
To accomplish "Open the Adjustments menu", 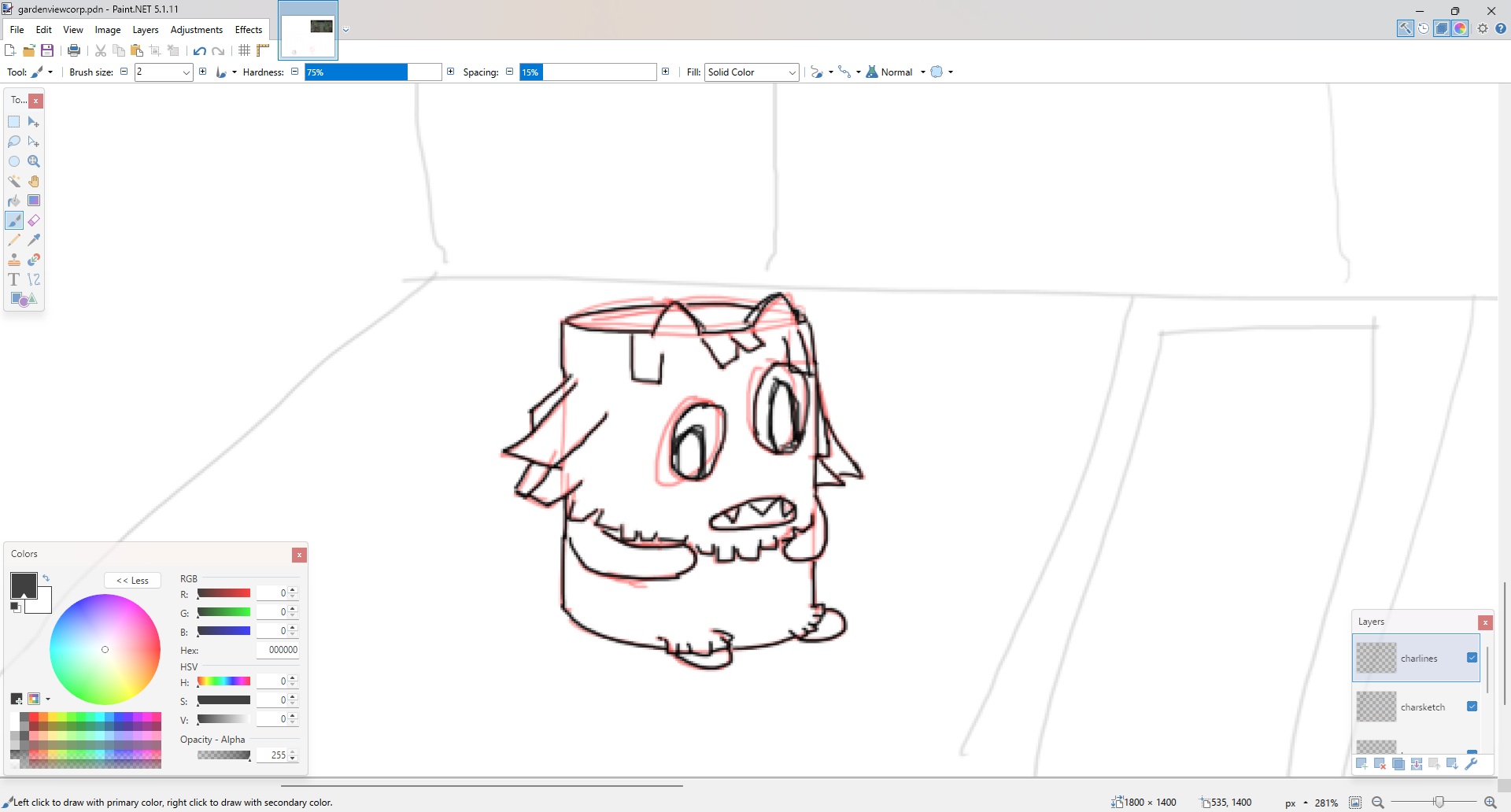I will coord(196,30).
